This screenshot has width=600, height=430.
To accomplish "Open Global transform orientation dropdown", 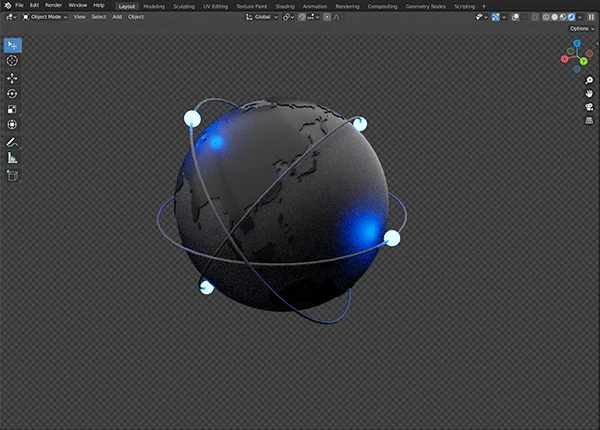I will coord(262,17).
